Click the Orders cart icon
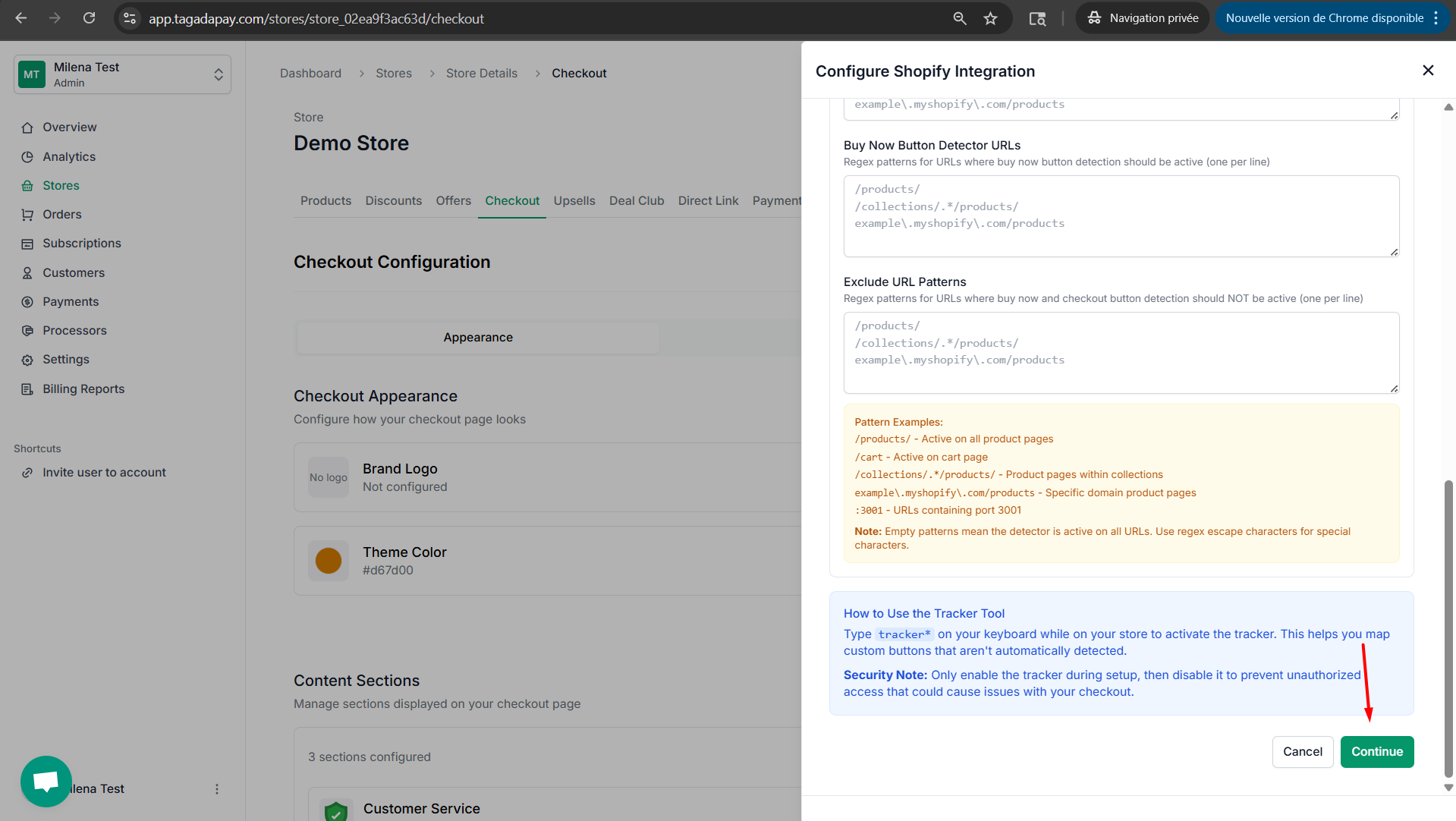The height and width of the screenshot is (821, 1456). pos(27,215)
